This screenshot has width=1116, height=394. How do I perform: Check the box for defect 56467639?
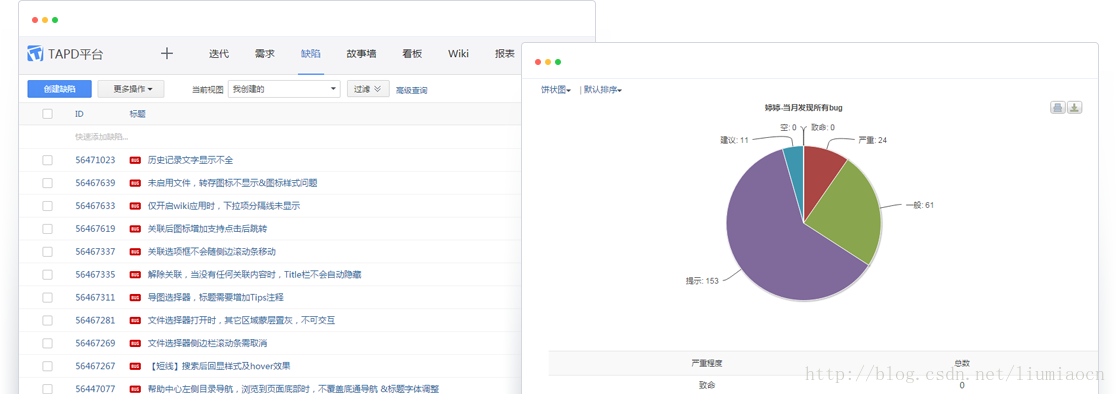pyautogui.click(x=48, y=183)
